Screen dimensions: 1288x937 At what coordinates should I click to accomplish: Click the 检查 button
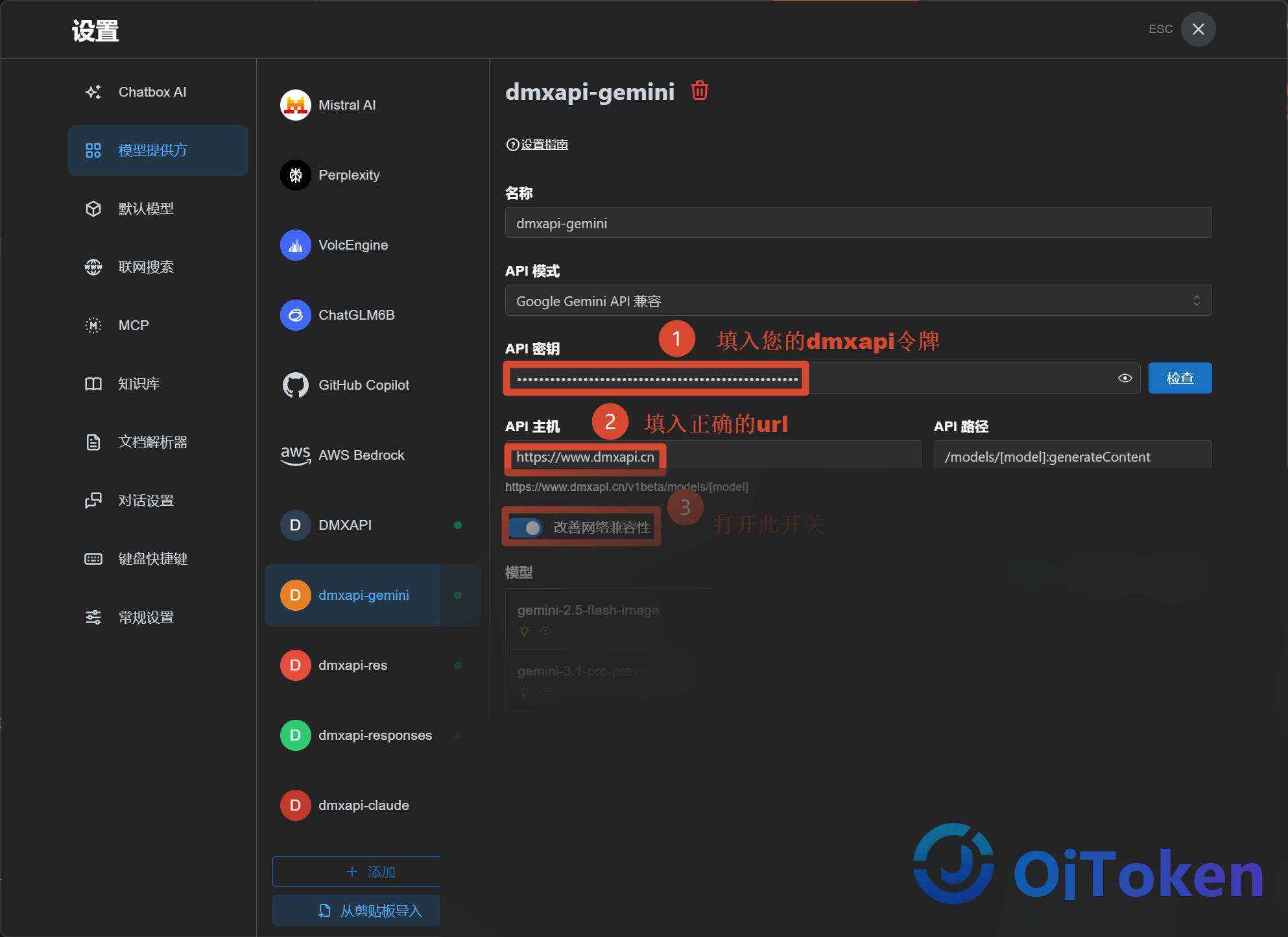tap(1180, 378)
